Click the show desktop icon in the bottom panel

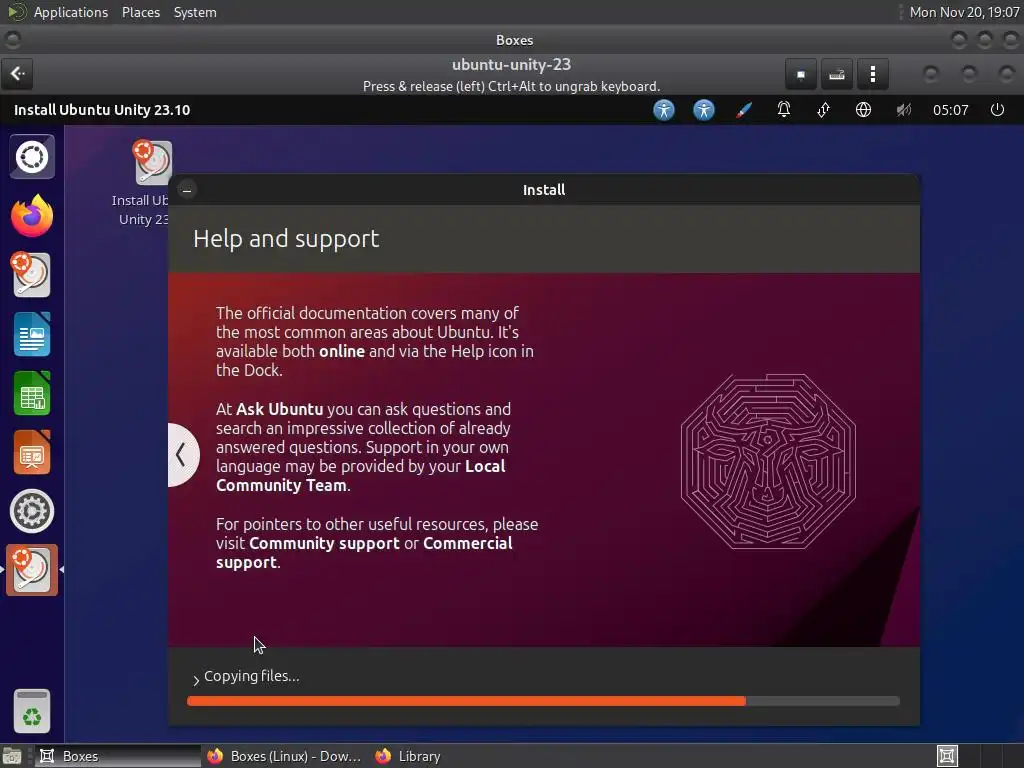tap(12, 756)
